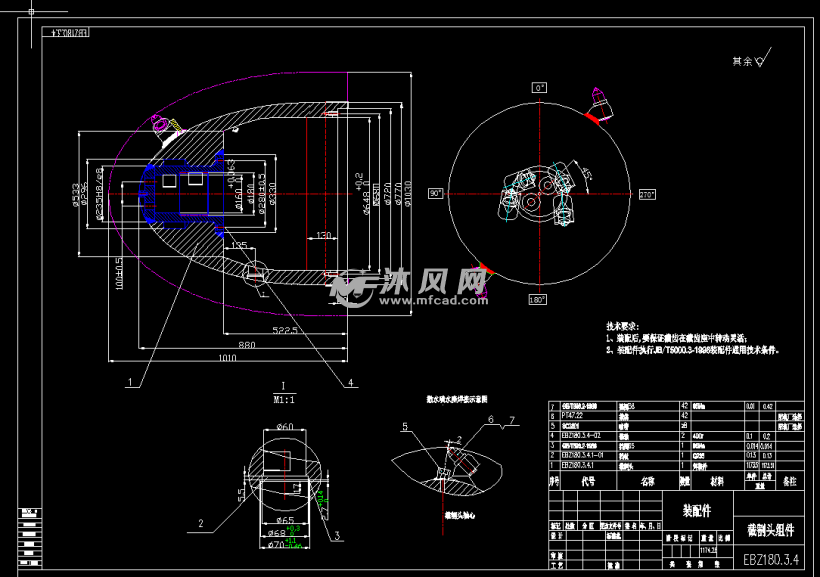Pick the 522.5 dimension text
This screenshot has width=820, height=577.
(286, 329)
